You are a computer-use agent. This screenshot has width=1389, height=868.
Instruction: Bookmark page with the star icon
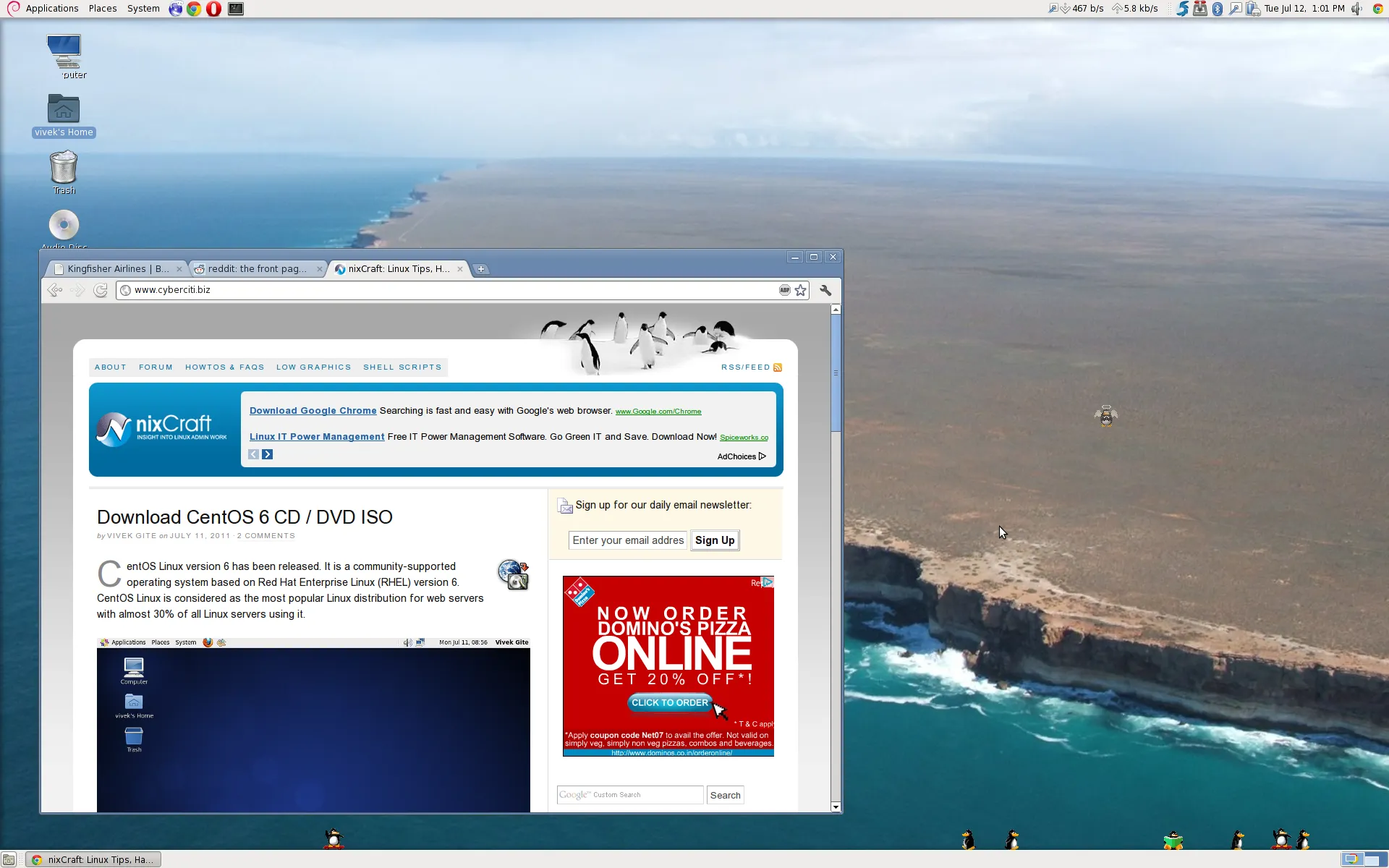[801, 290]
